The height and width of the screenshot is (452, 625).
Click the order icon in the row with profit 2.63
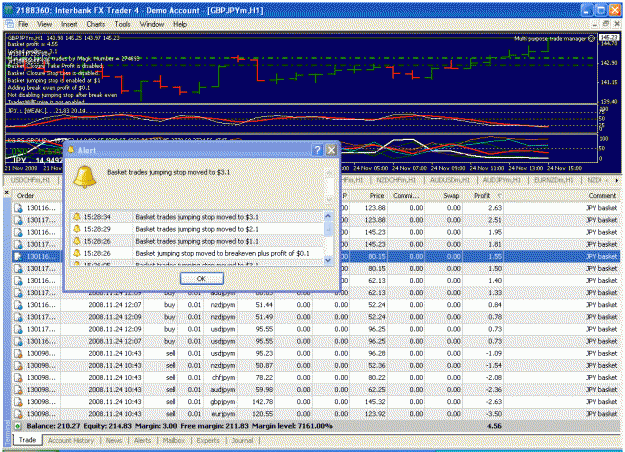pos(18,208)
